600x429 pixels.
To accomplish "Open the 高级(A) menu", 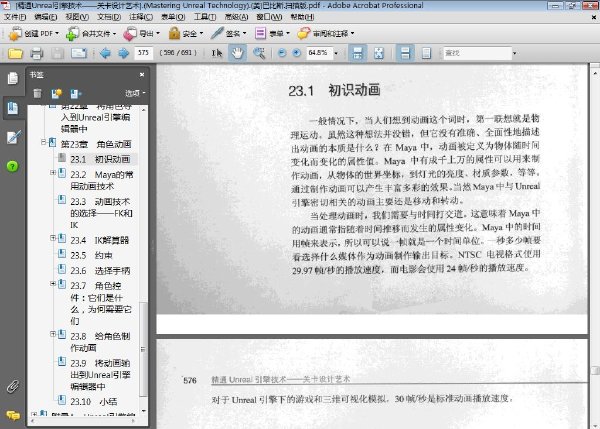I will click(236, 17).
